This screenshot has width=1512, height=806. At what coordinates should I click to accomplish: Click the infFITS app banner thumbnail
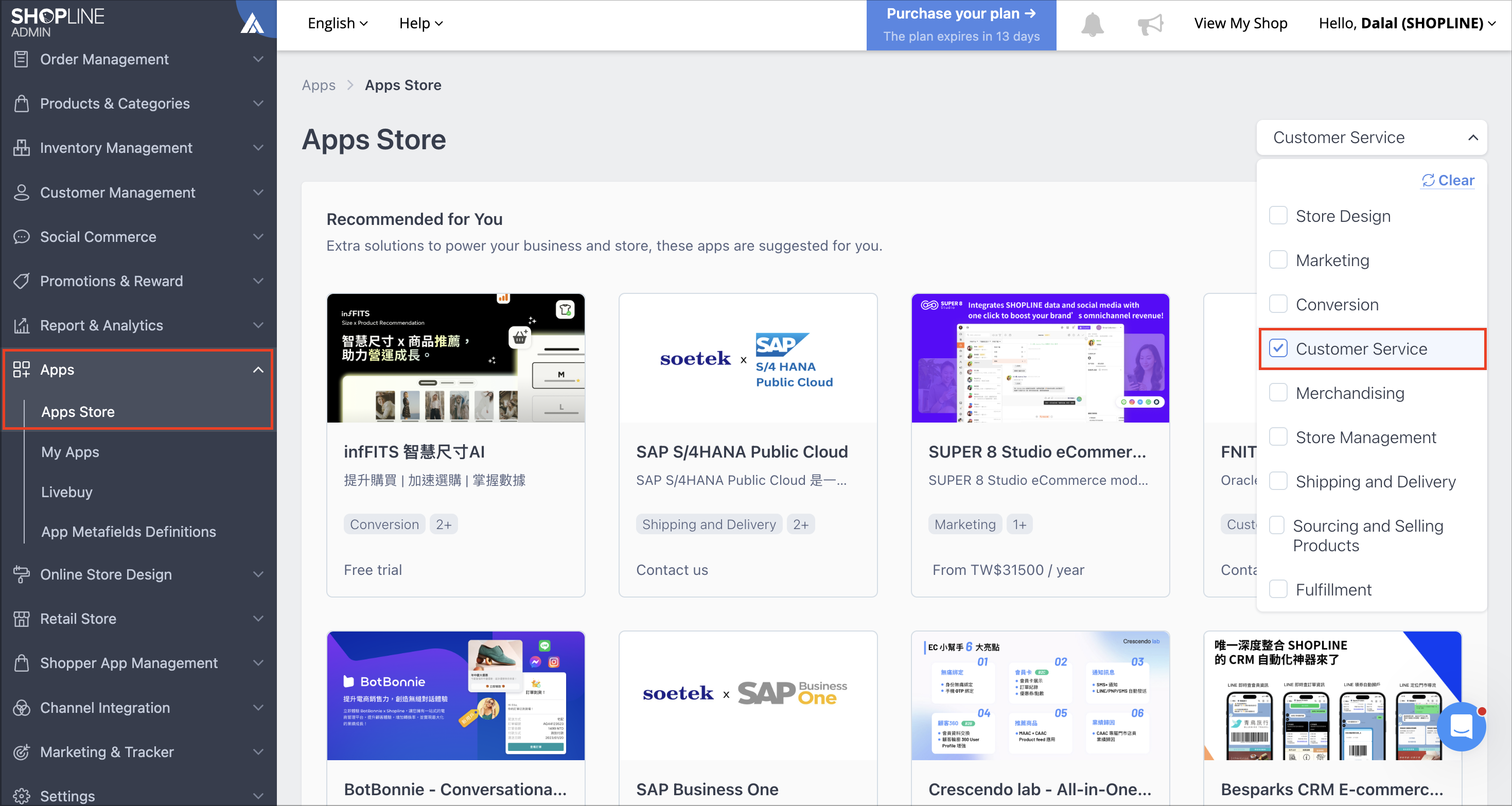[455, 358]
